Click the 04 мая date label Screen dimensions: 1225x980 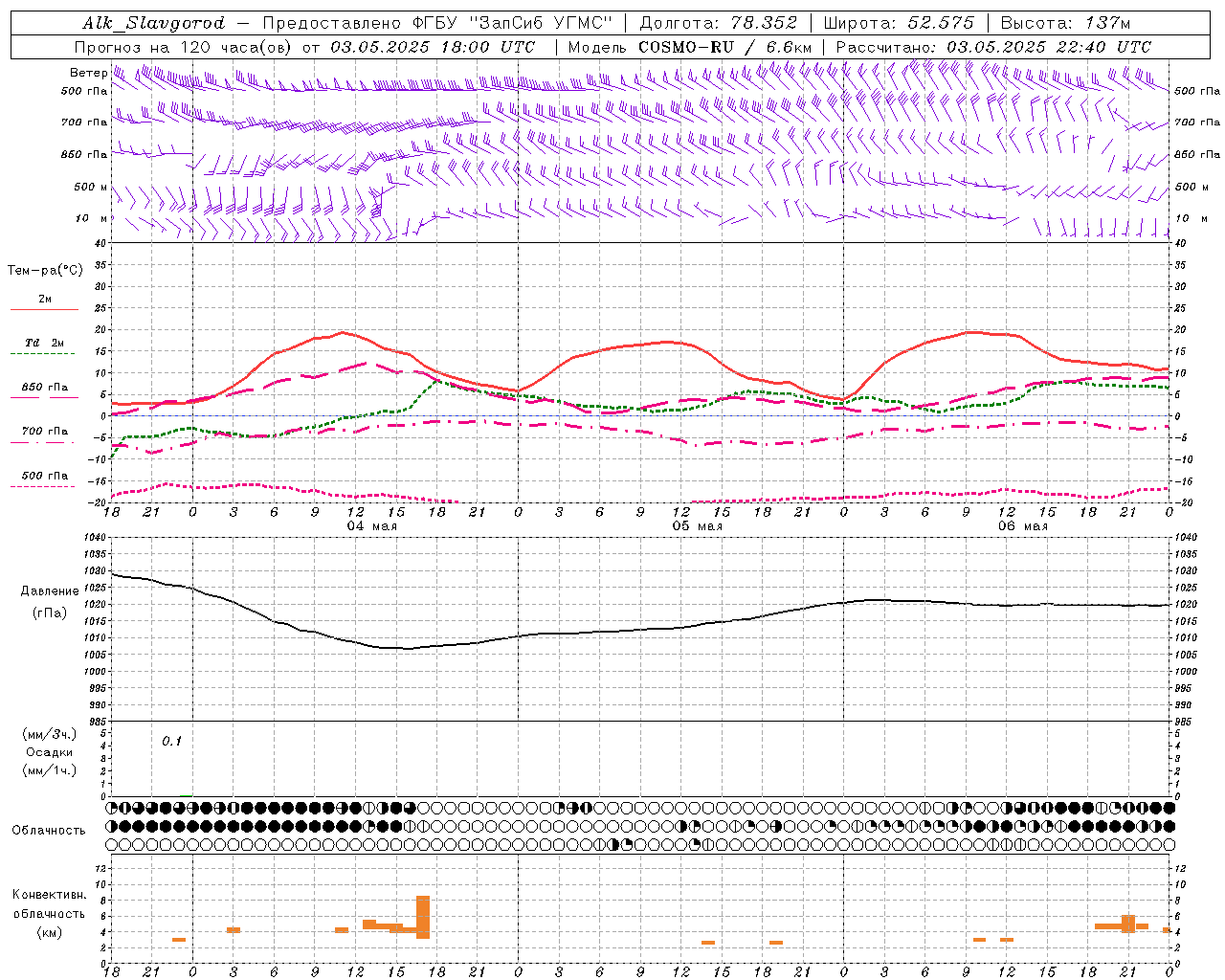371,526
